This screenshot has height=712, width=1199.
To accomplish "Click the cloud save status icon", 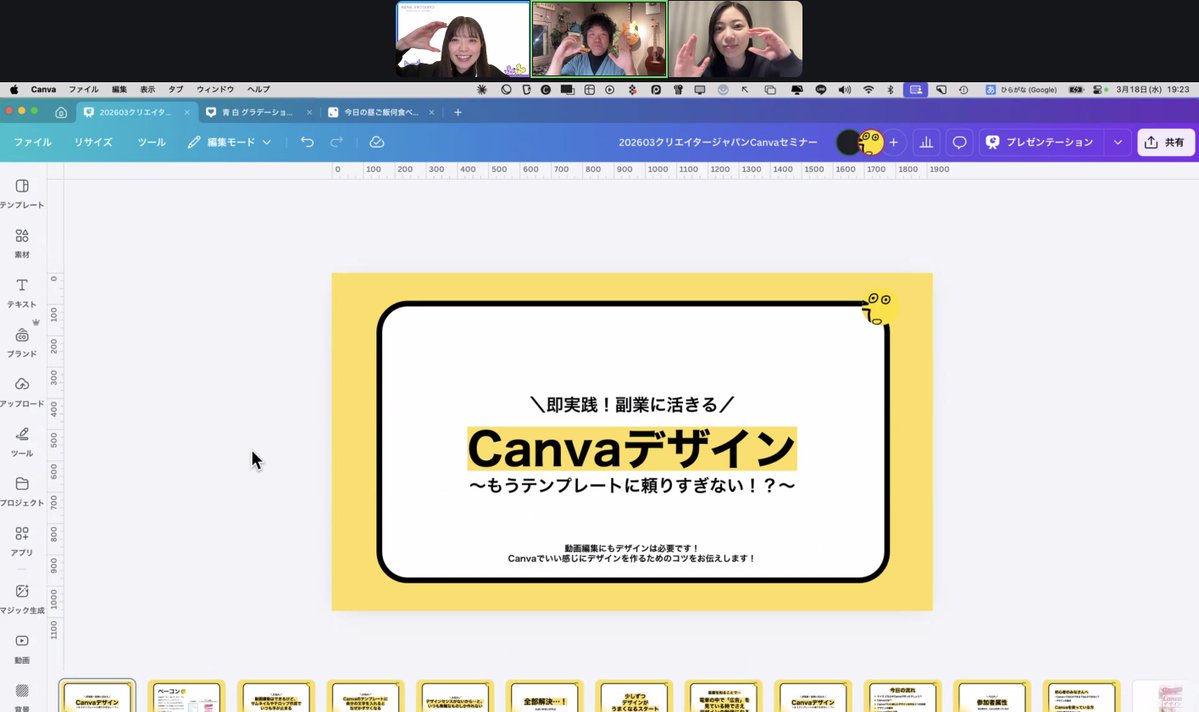I will point(376,142).
